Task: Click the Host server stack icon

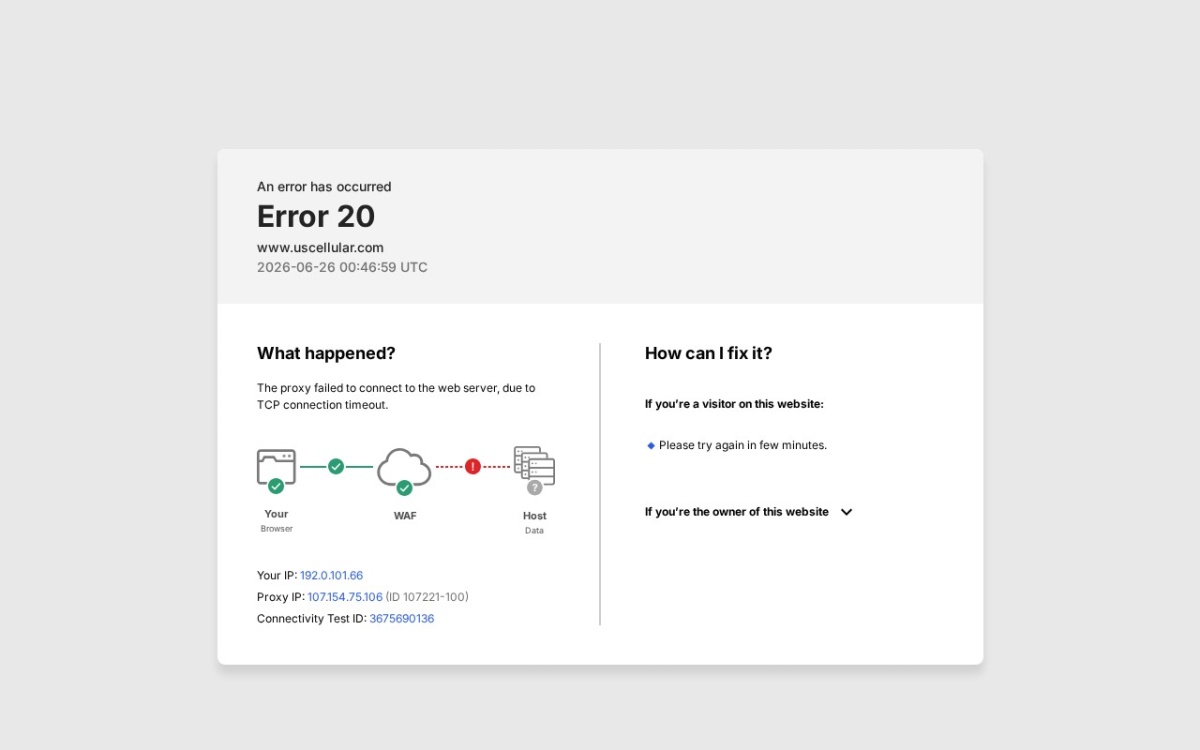Action: [534, 466]
